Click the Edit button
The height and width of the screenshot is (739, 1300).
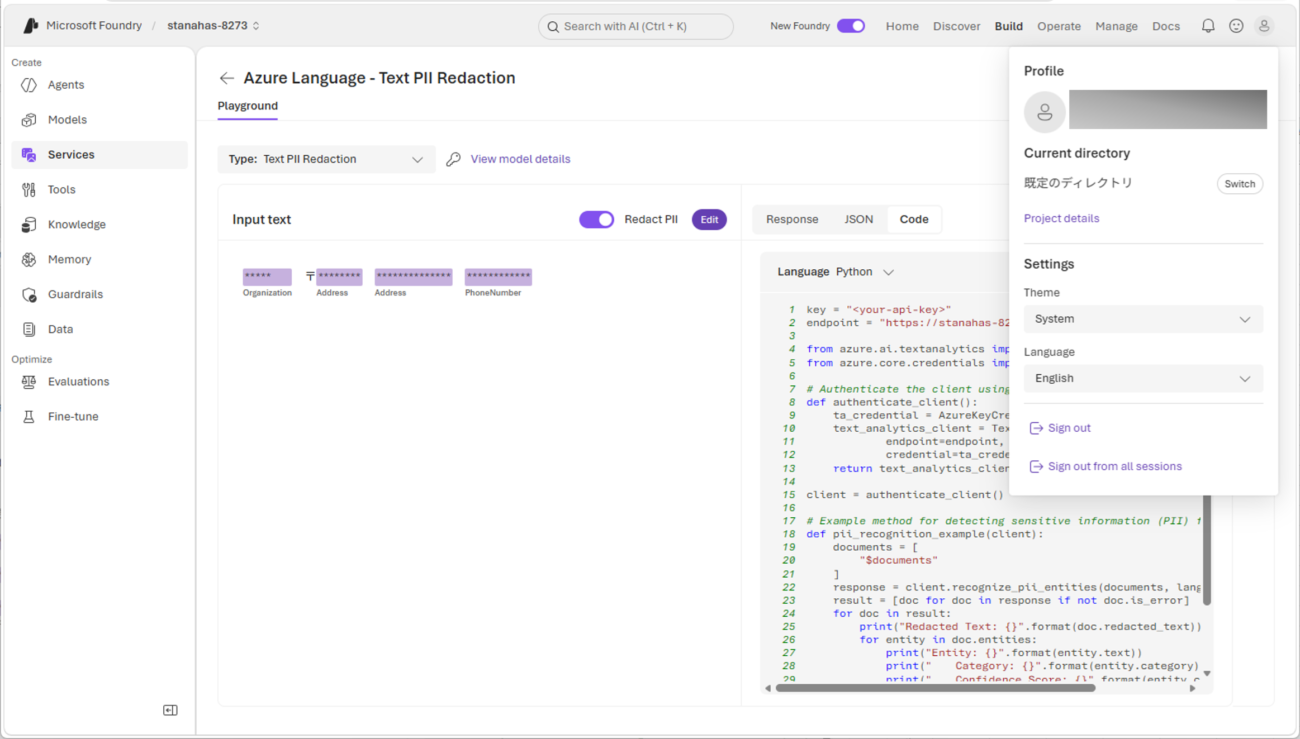click(709, 220)
